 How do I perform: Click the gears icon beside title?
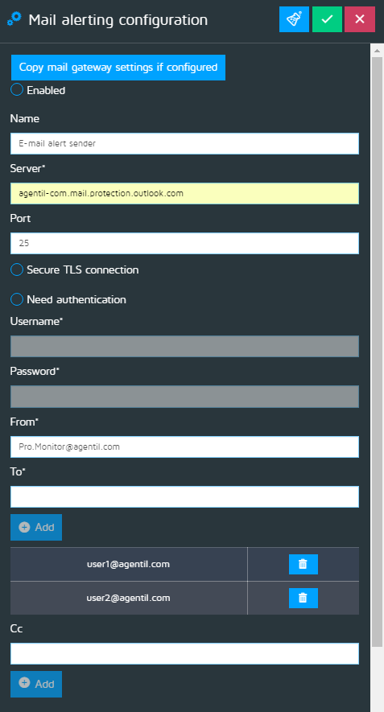(x=14, y=19)
